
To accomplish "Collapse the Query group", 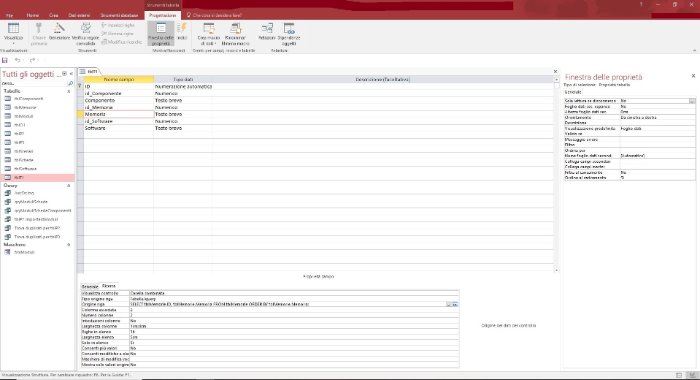I will [69, 185].
